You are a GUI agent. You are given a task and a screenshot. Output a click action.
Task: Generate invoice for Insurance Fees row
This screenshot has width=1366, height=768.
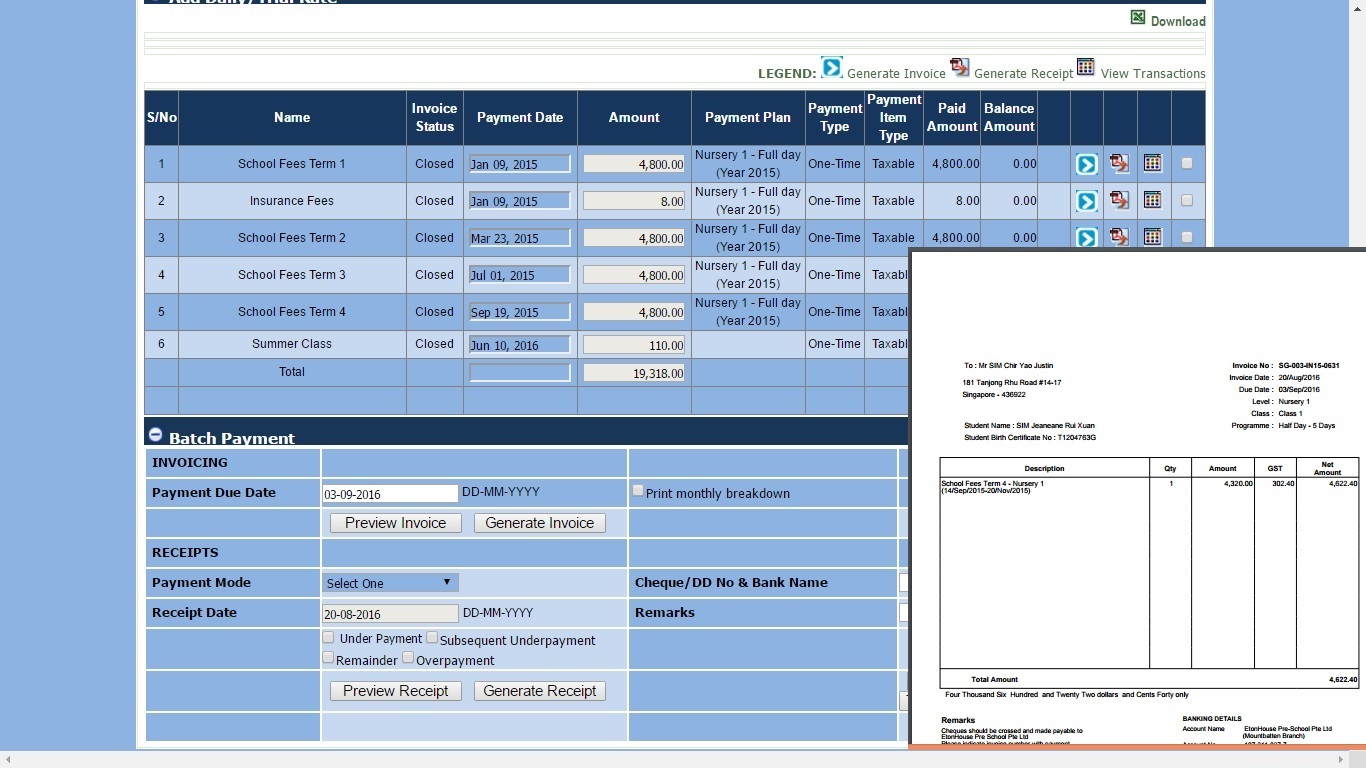1086,201
